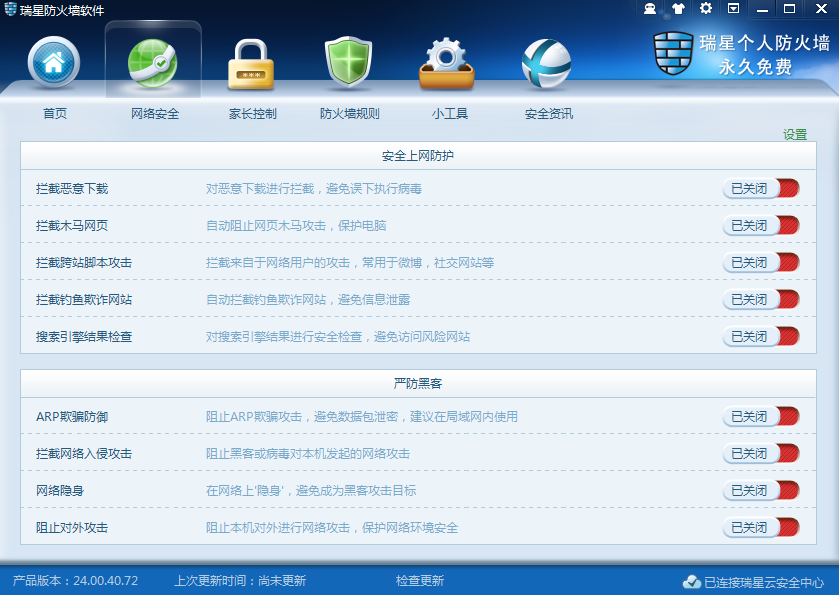This screenshot has height=595, width=839.
Task: Click the Rising firewall brick shield logo
Action: click(673, 54)
